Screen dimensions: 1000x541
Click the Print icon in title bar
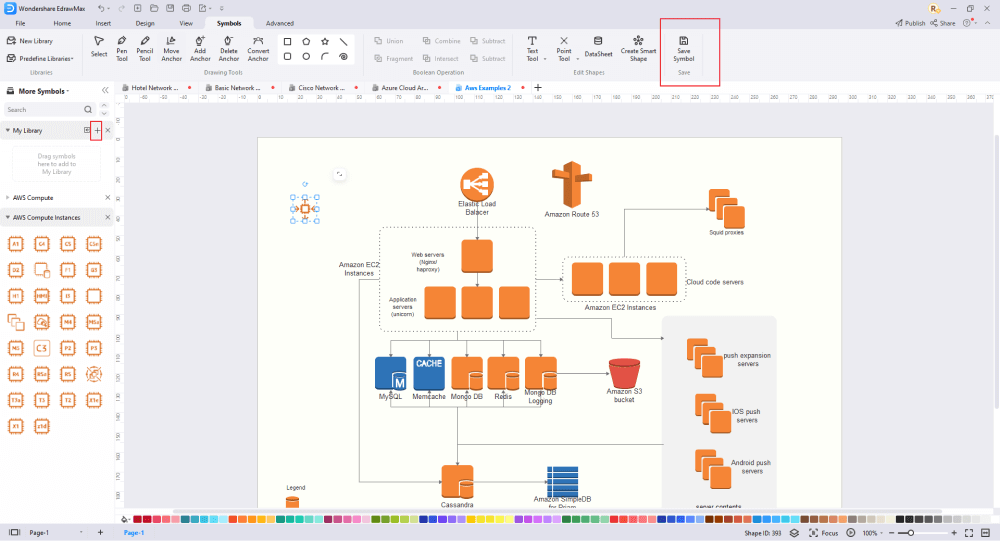[186, 8]
